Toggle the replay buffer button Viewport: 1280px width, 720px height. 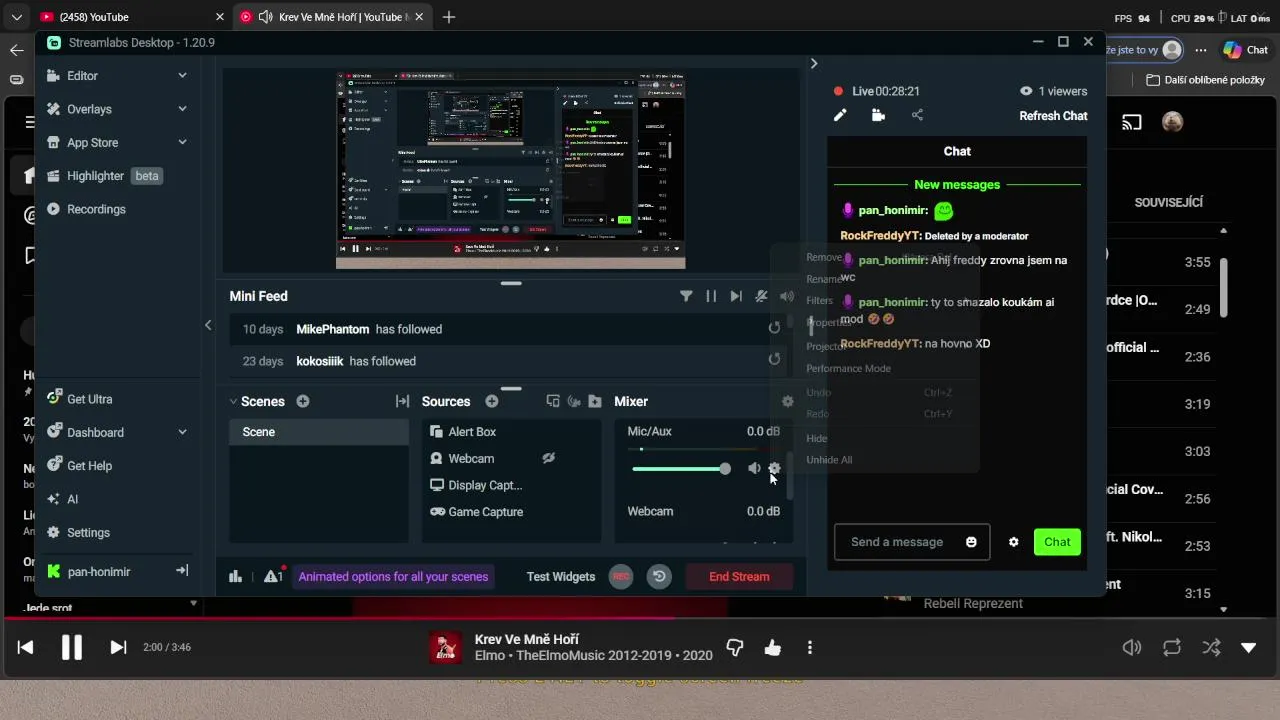pos(659,576)
